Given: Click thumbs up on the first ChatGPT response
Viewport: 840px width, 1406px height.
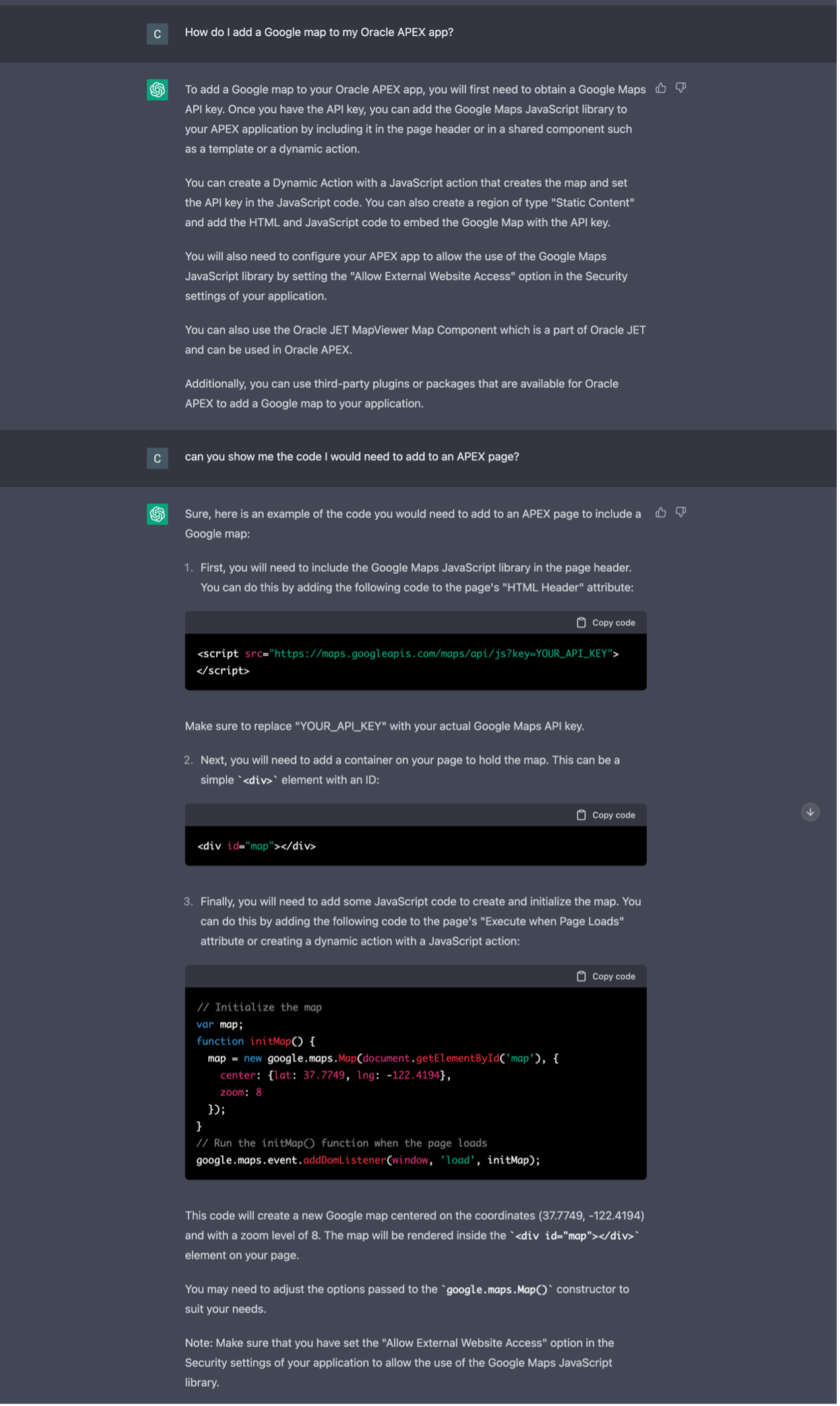Looking at the screenshot, I should [661, 88].
